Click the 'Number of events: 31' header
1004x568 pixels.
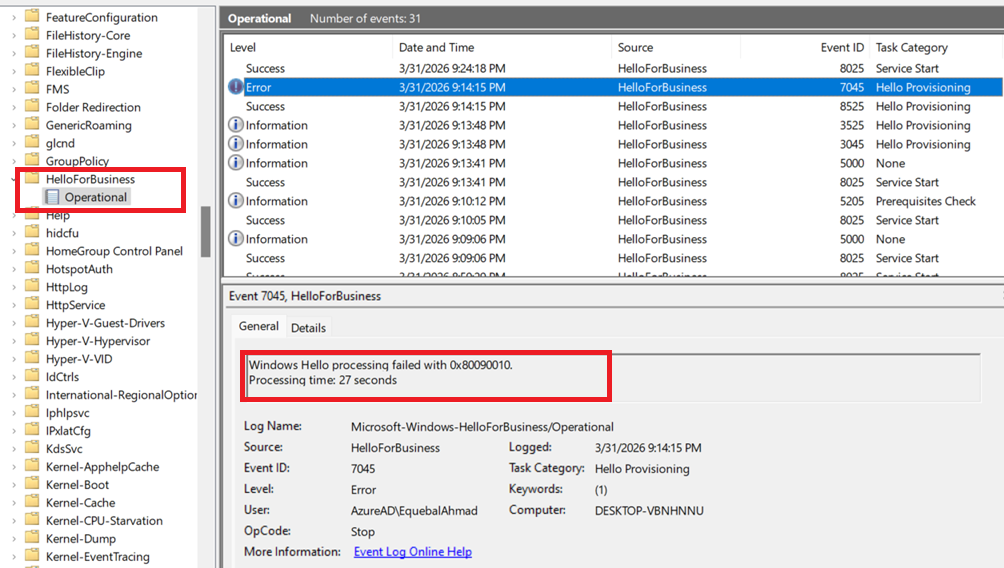coord(365,19)
